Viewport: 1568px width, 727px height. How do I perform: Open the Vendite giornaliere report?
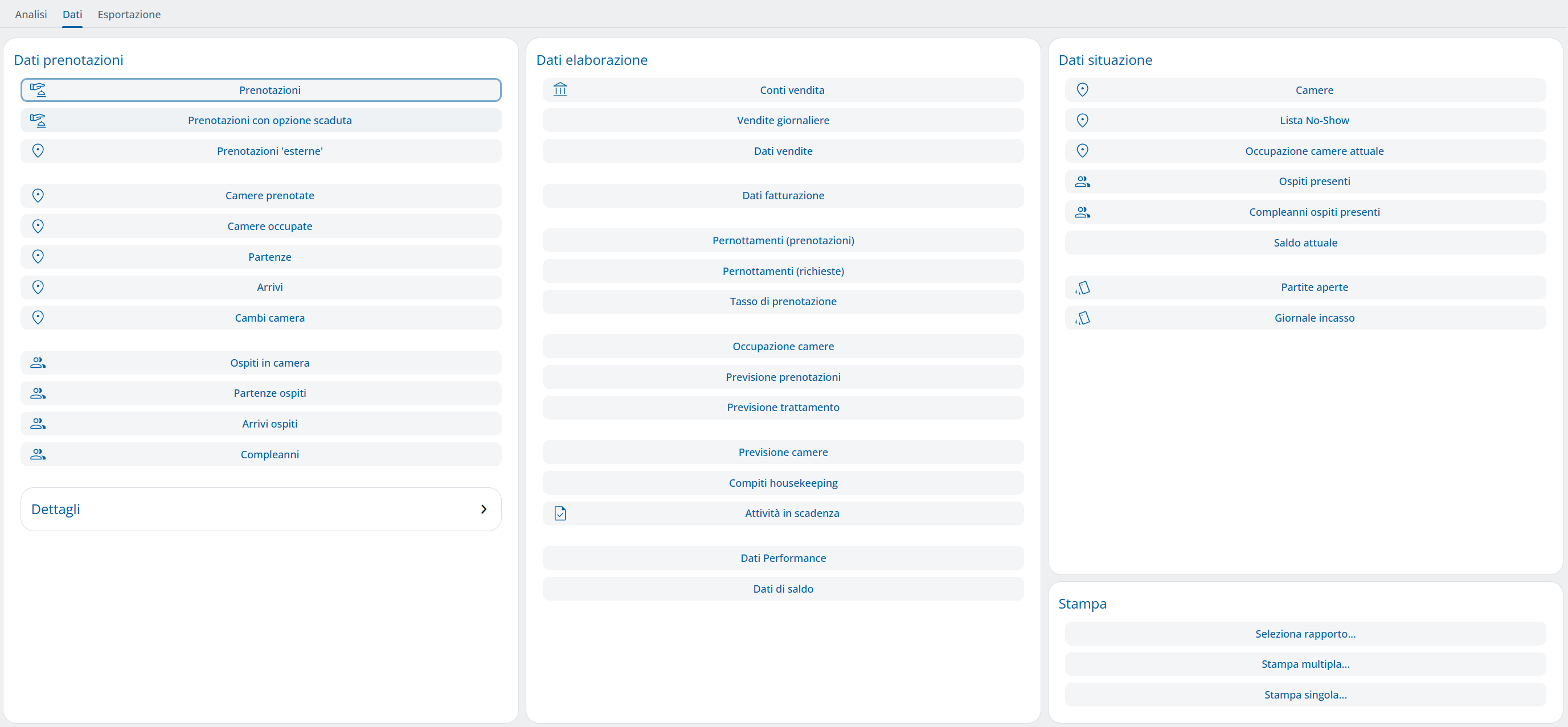point(783,121)
